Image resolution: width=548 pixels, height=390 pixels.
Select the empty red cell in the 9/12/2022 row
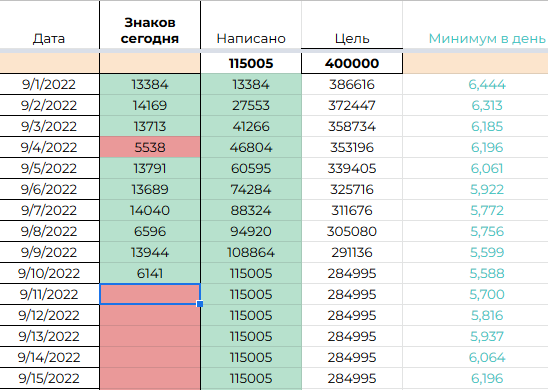[150, 315]
